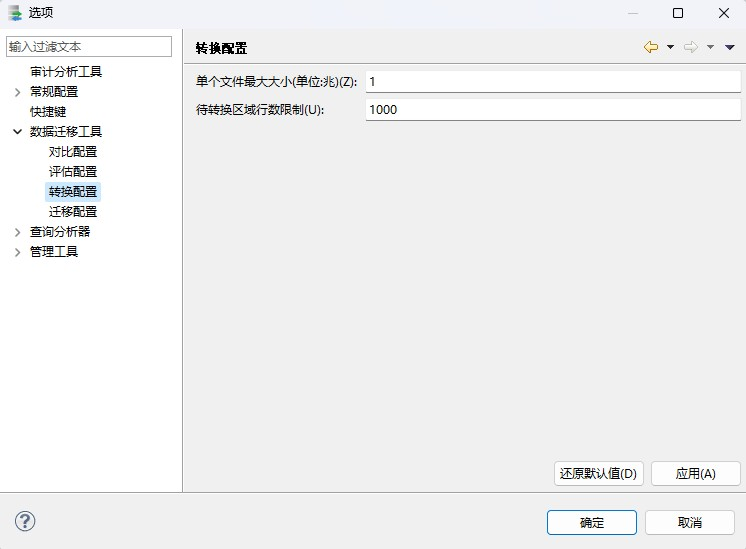Click the 取消 button
The image size is (746, 549).
pyautogui.click(x=690, y=522)
